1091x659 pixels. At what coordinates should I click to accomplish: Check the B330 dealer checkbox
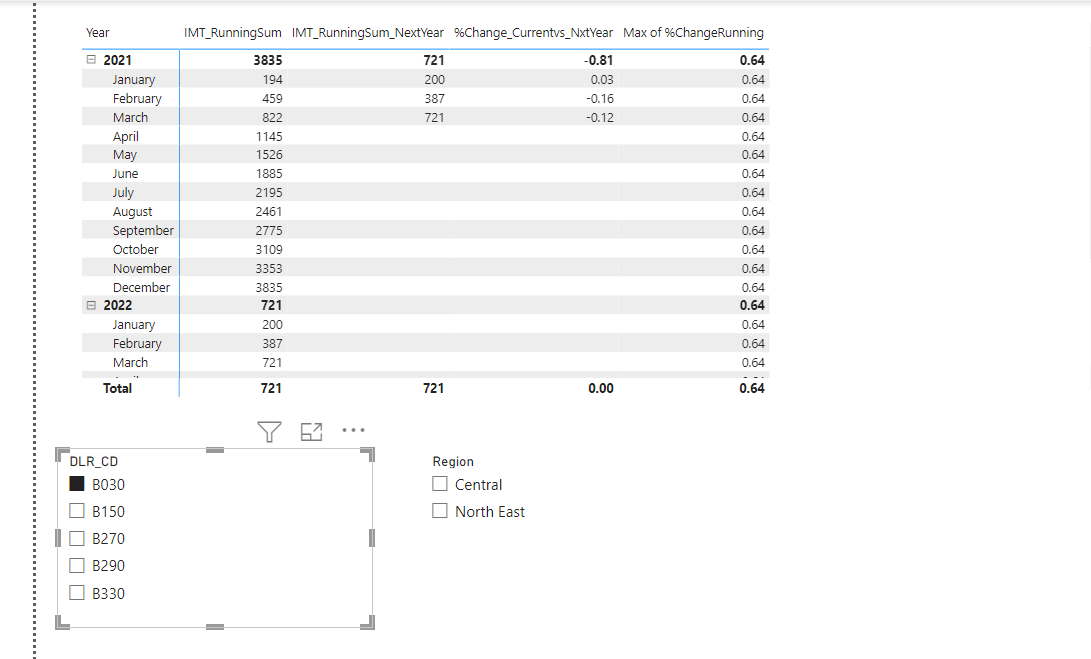(x=77, y=593)
